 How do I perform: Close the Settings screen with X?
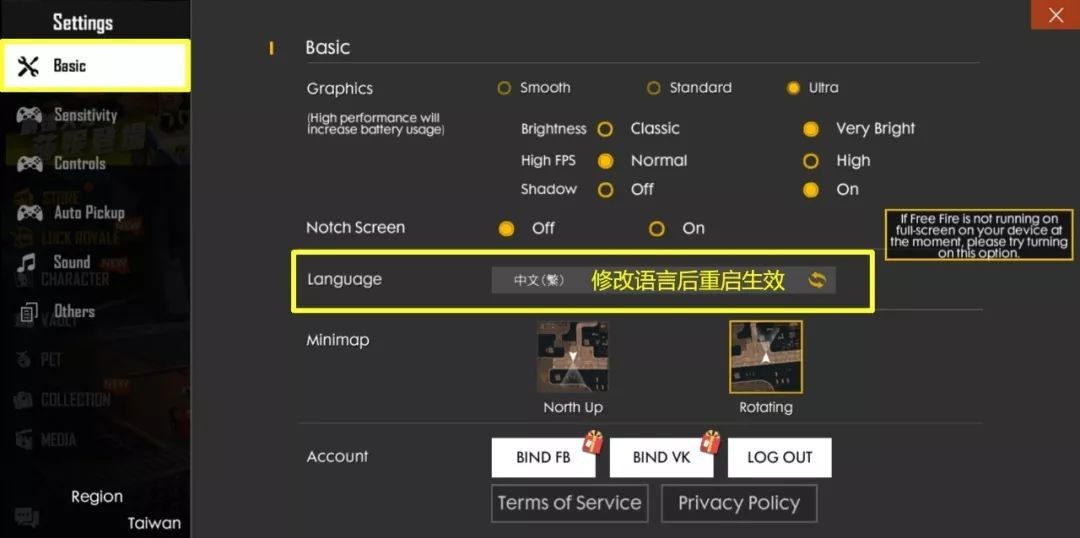(x=1055, y=15)
